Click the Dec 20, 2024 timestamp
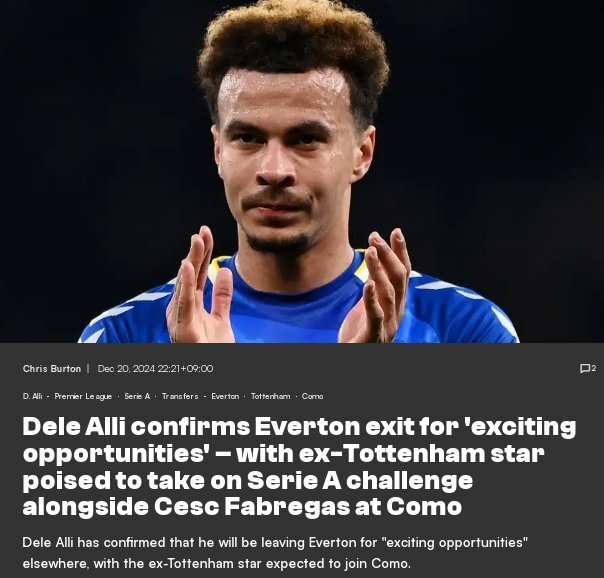604x578 pixels. point(155,369)
